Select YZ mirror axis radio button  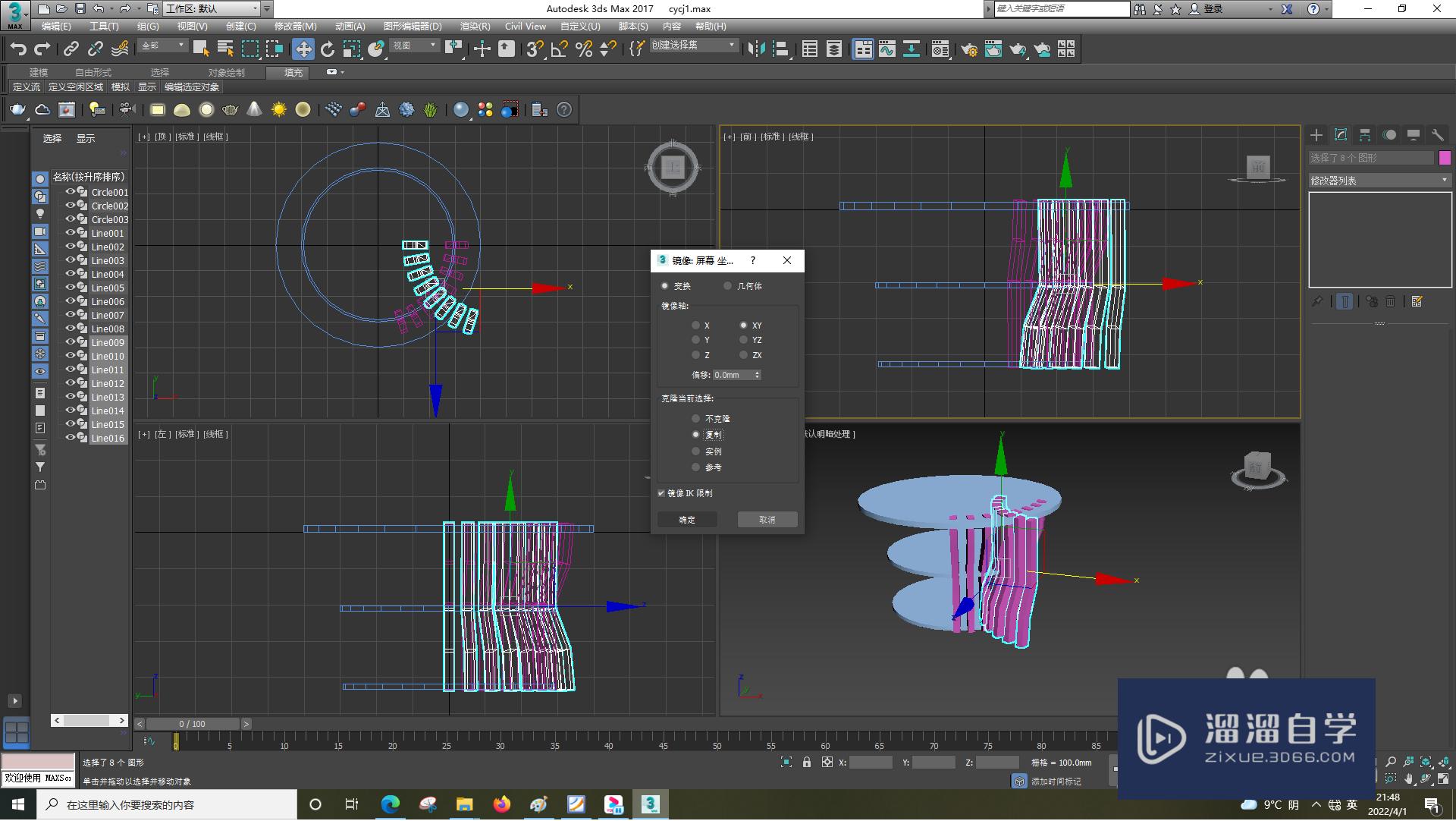click(x=744, y=340)
